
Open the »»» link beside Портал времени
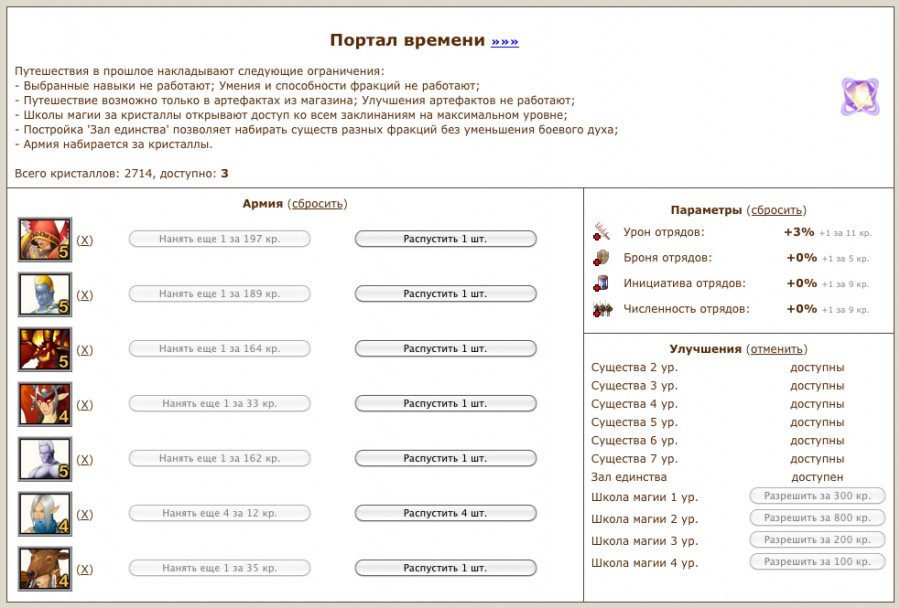505,41
